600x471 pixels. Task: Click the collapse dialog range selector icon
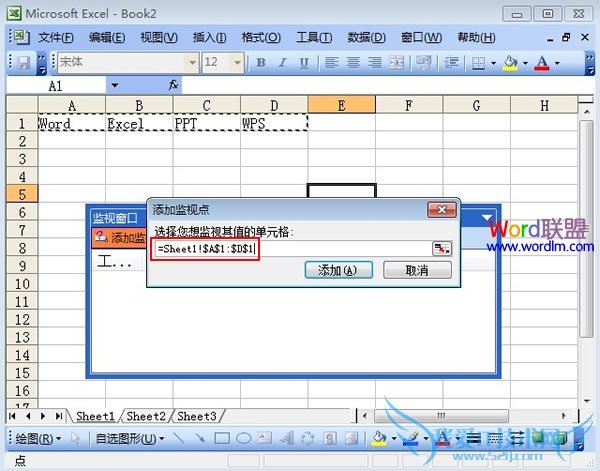[442, 249]
